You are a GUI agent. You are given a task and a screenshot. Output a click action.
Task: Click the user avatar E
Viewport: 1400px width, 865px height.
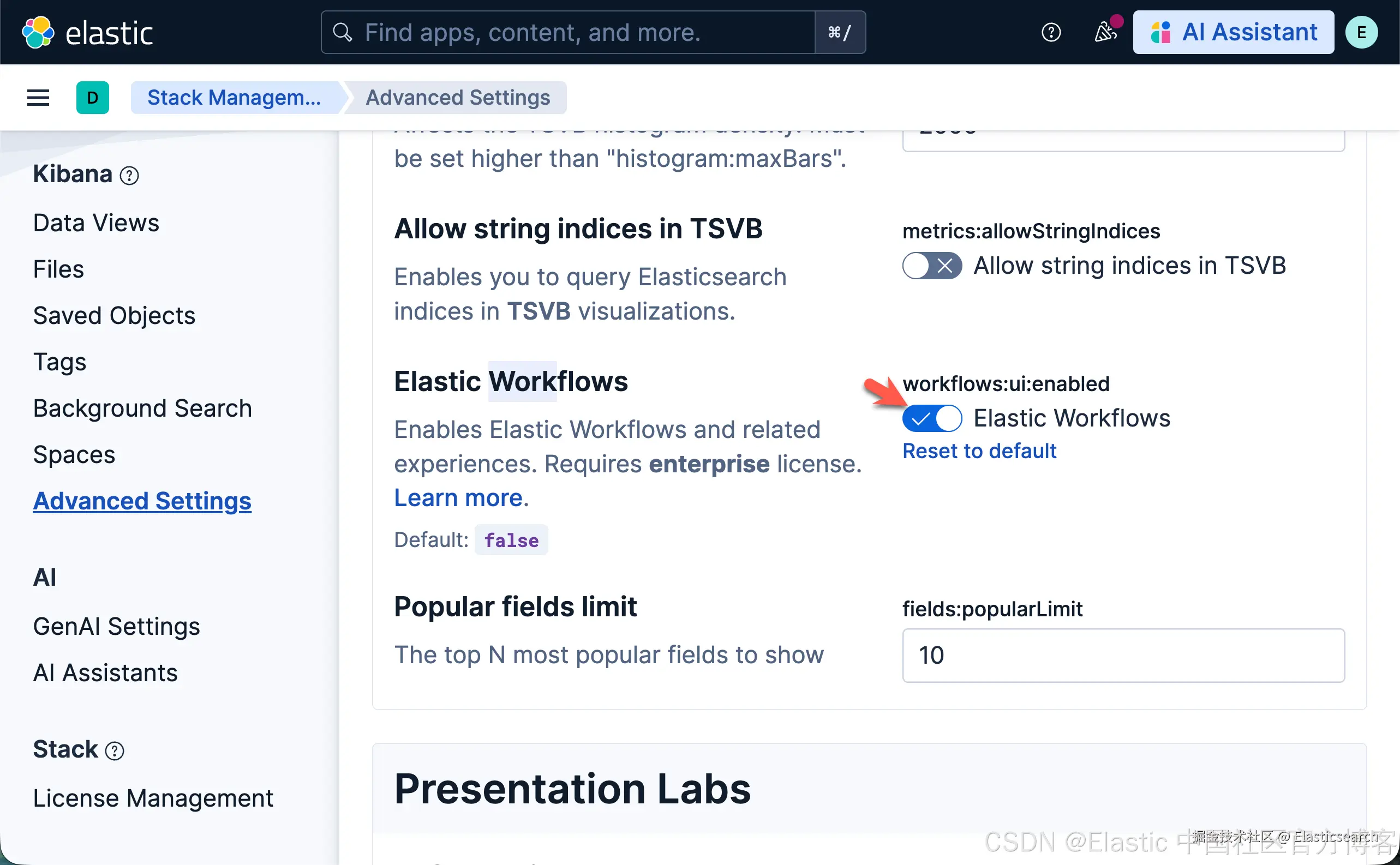(x=1361, y=33)
